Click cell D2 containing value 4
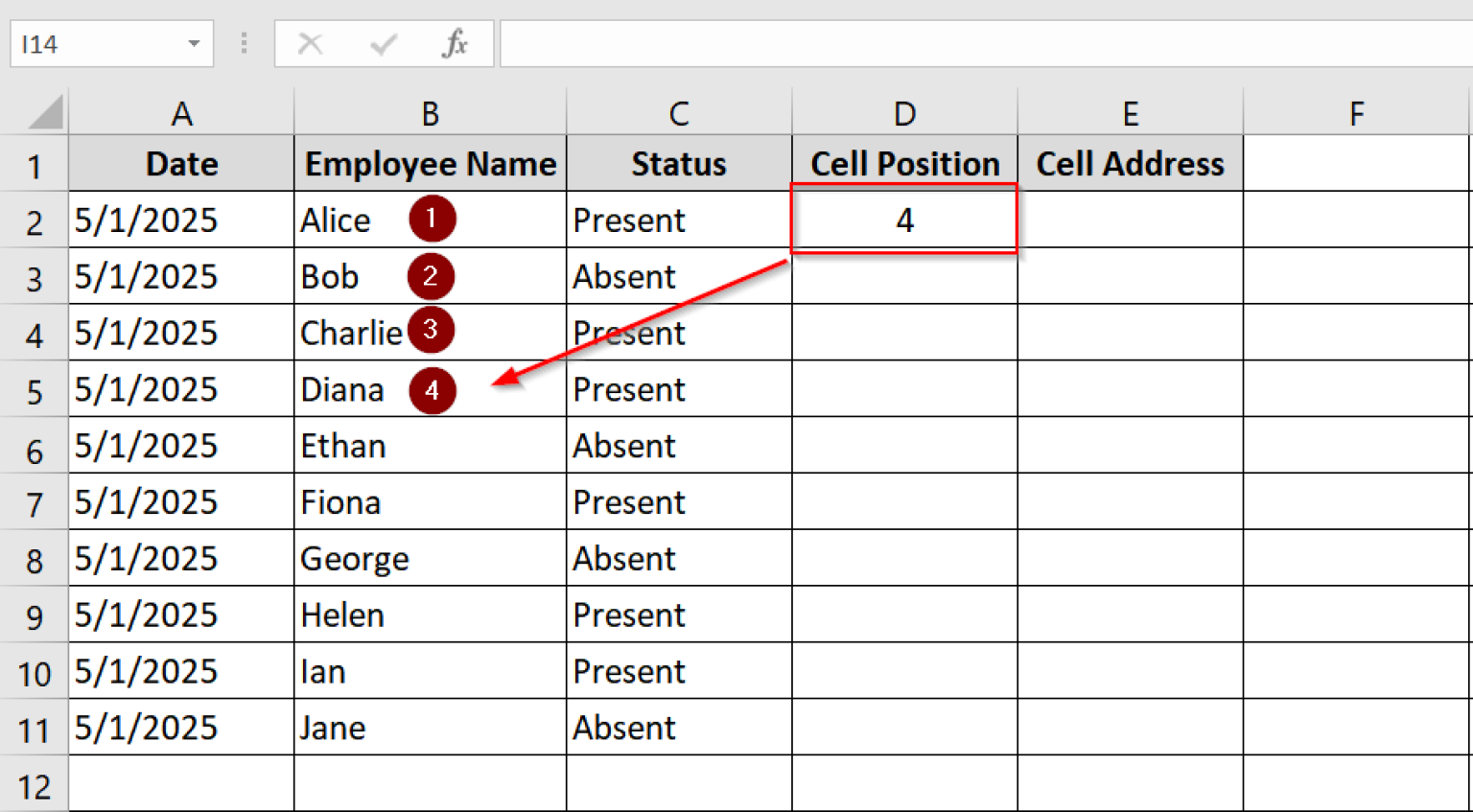 coord(903,220)
